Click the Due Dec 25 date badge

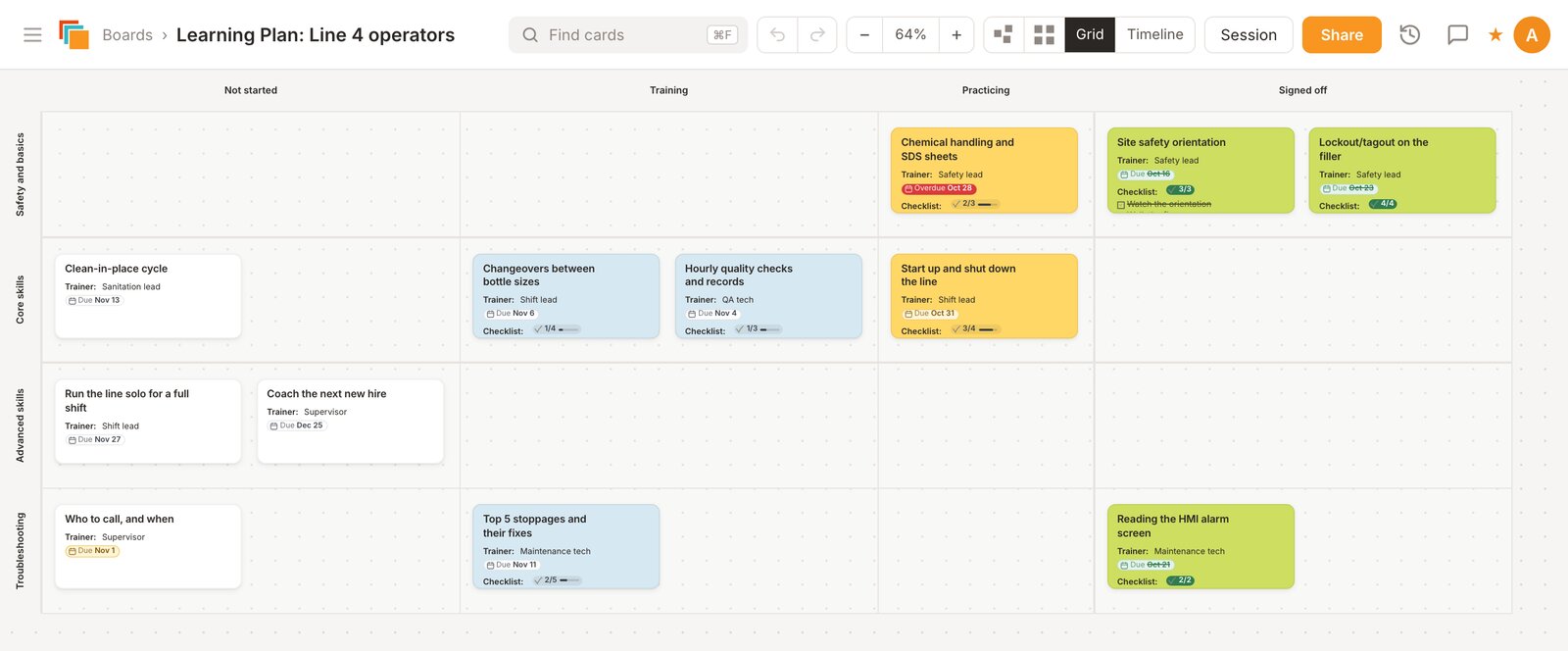pyautogui.click(x=297, y=426)
